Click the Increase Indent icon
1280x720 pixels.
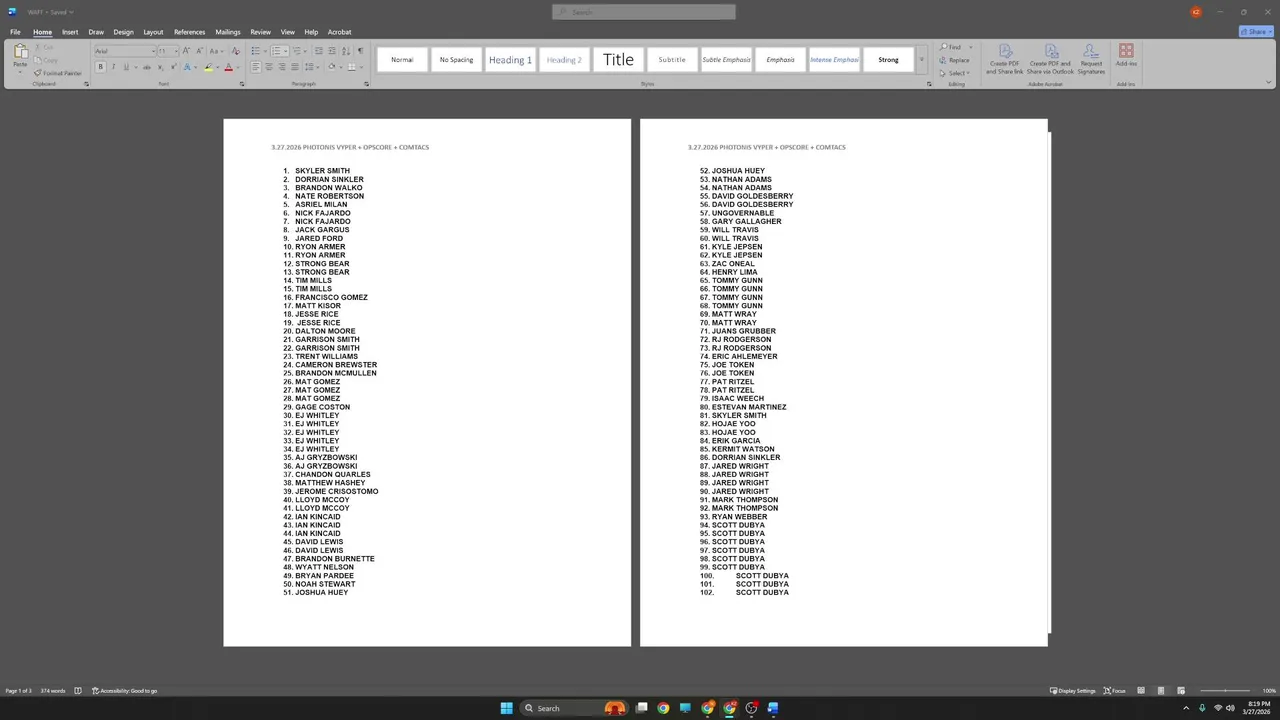331,51
